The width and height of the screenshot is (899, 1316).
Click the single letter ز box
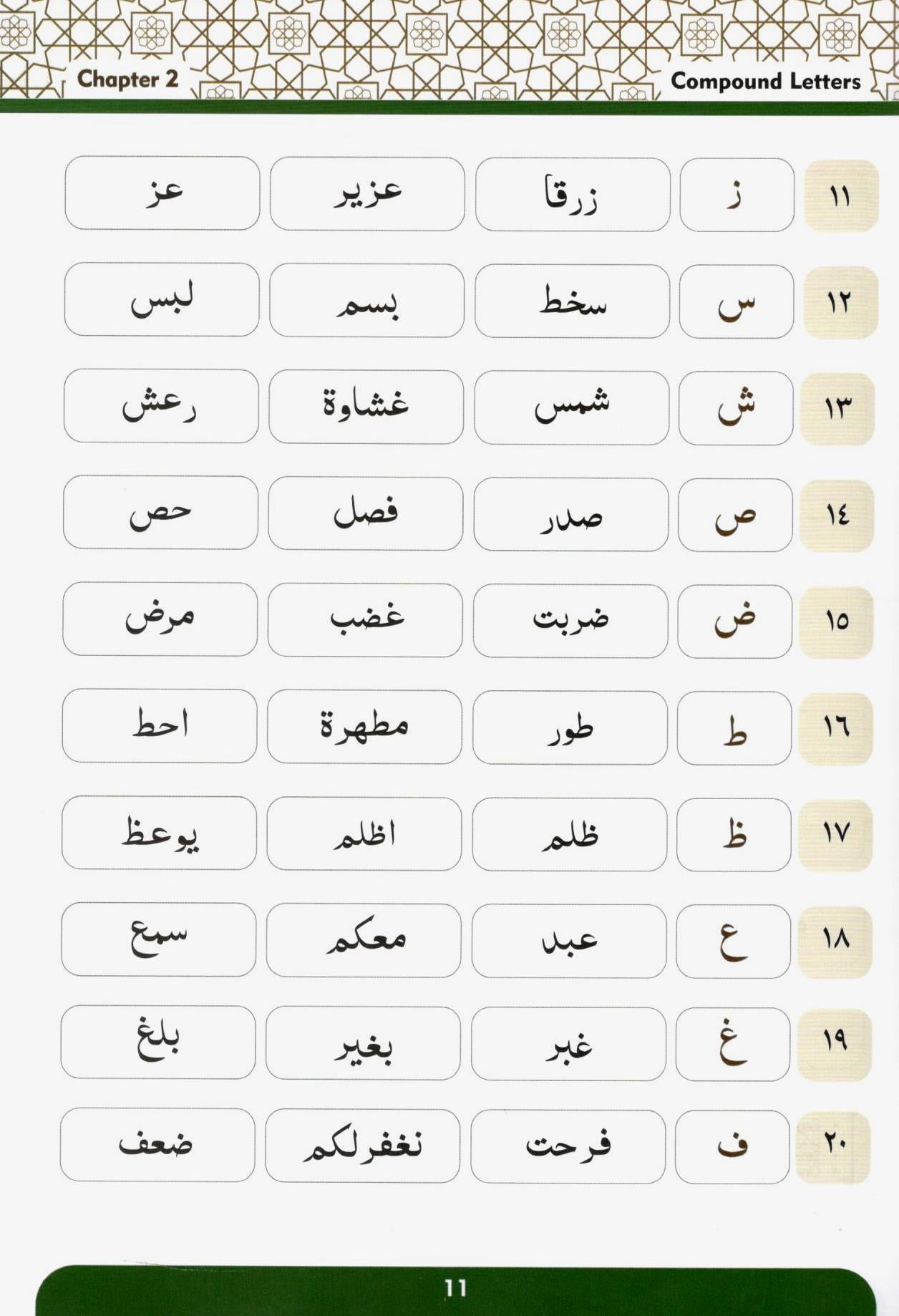coord(737,195)
